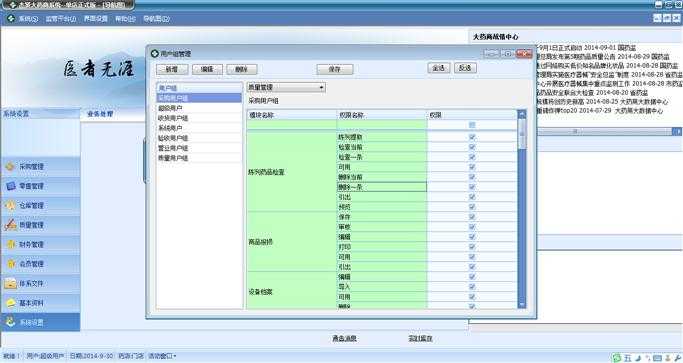Open 系统设置 icon in sidebar

pos(10,322)
